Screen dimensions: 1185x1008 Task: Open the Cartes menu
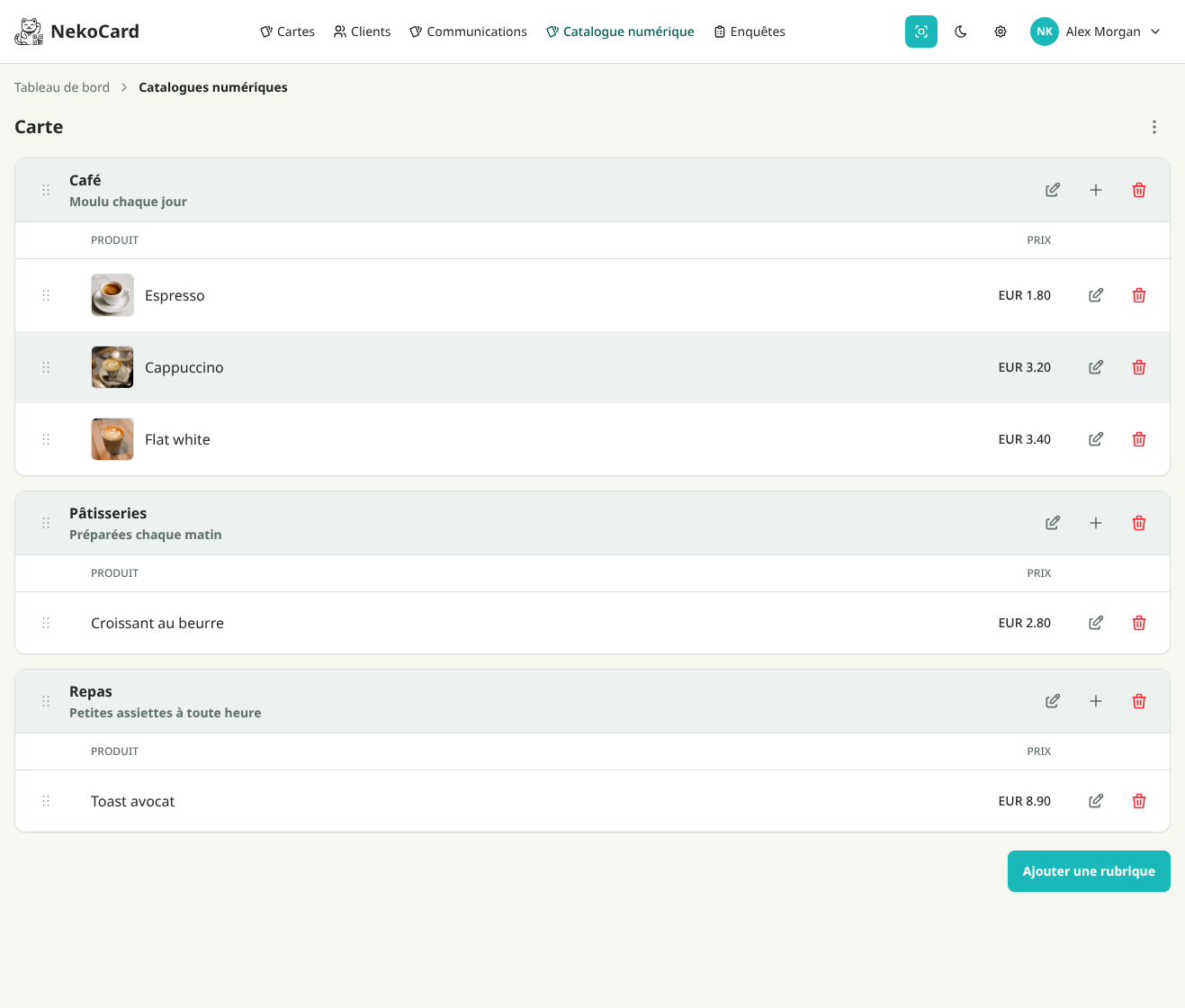287,31
